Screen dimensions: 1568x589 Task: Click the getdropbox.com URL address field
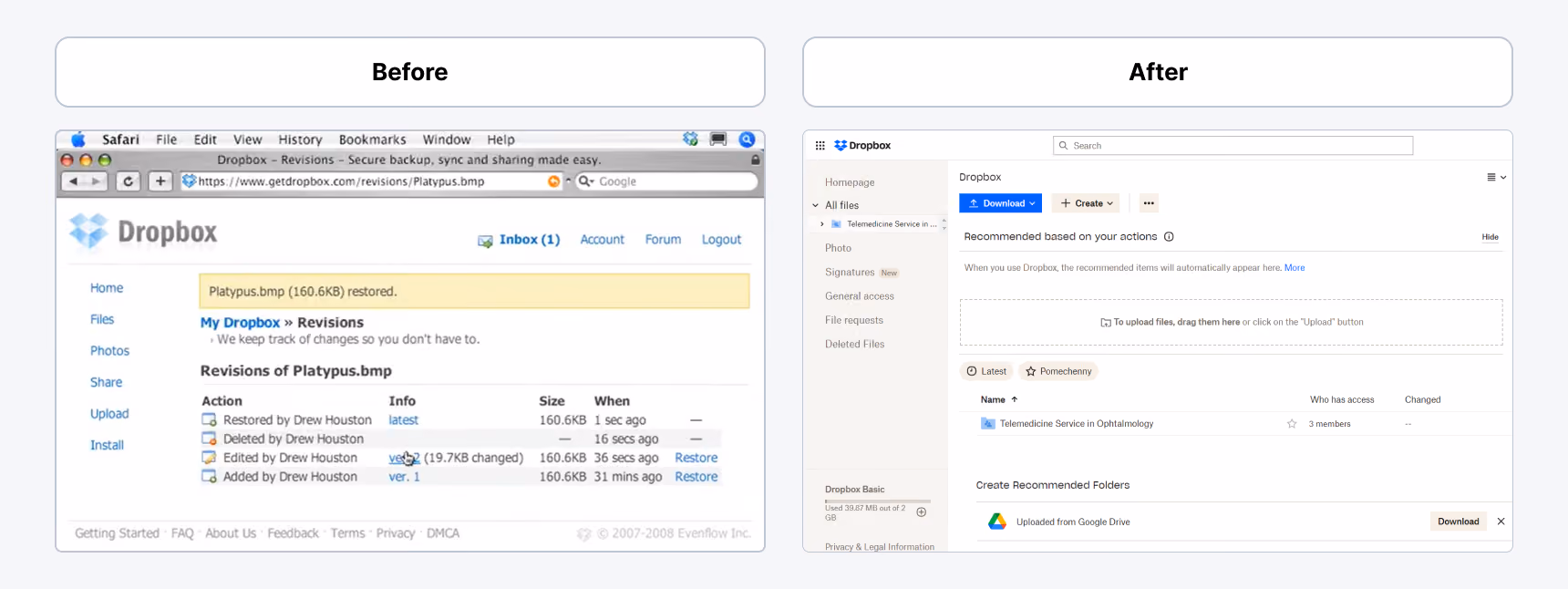point(372,181)
